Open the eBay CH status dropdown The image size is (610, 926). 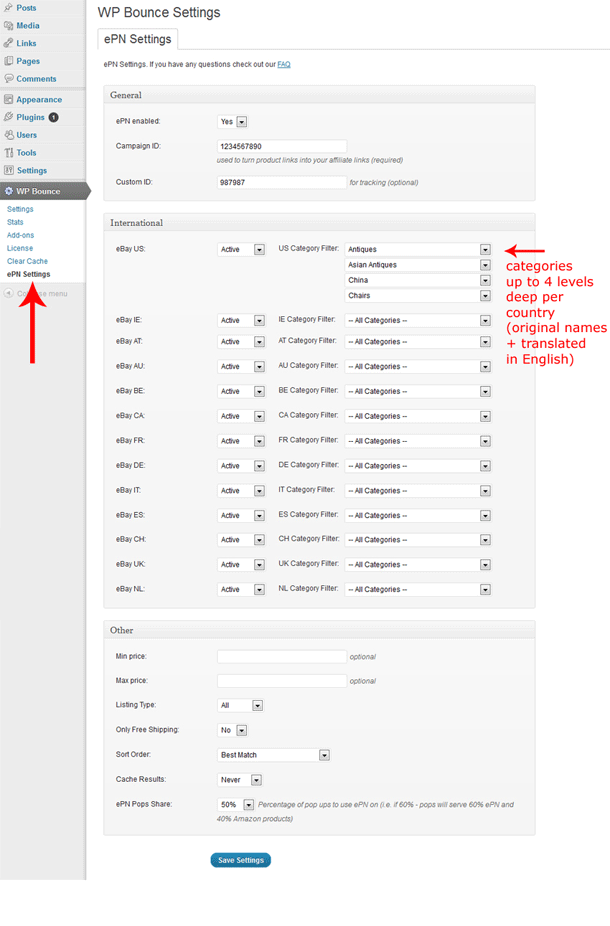(241, 539)
